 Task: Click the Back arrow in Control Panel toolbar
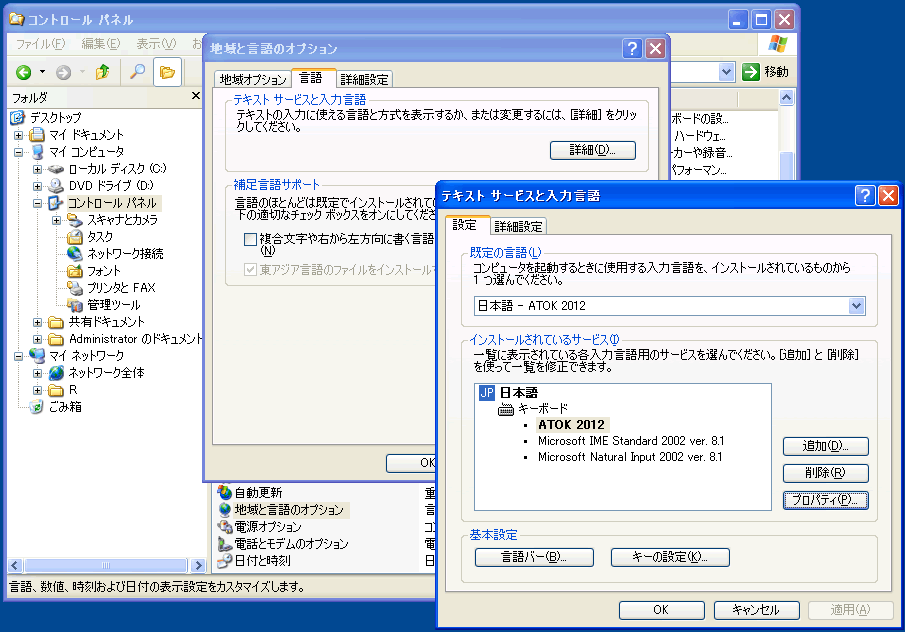tap(24, 72)
